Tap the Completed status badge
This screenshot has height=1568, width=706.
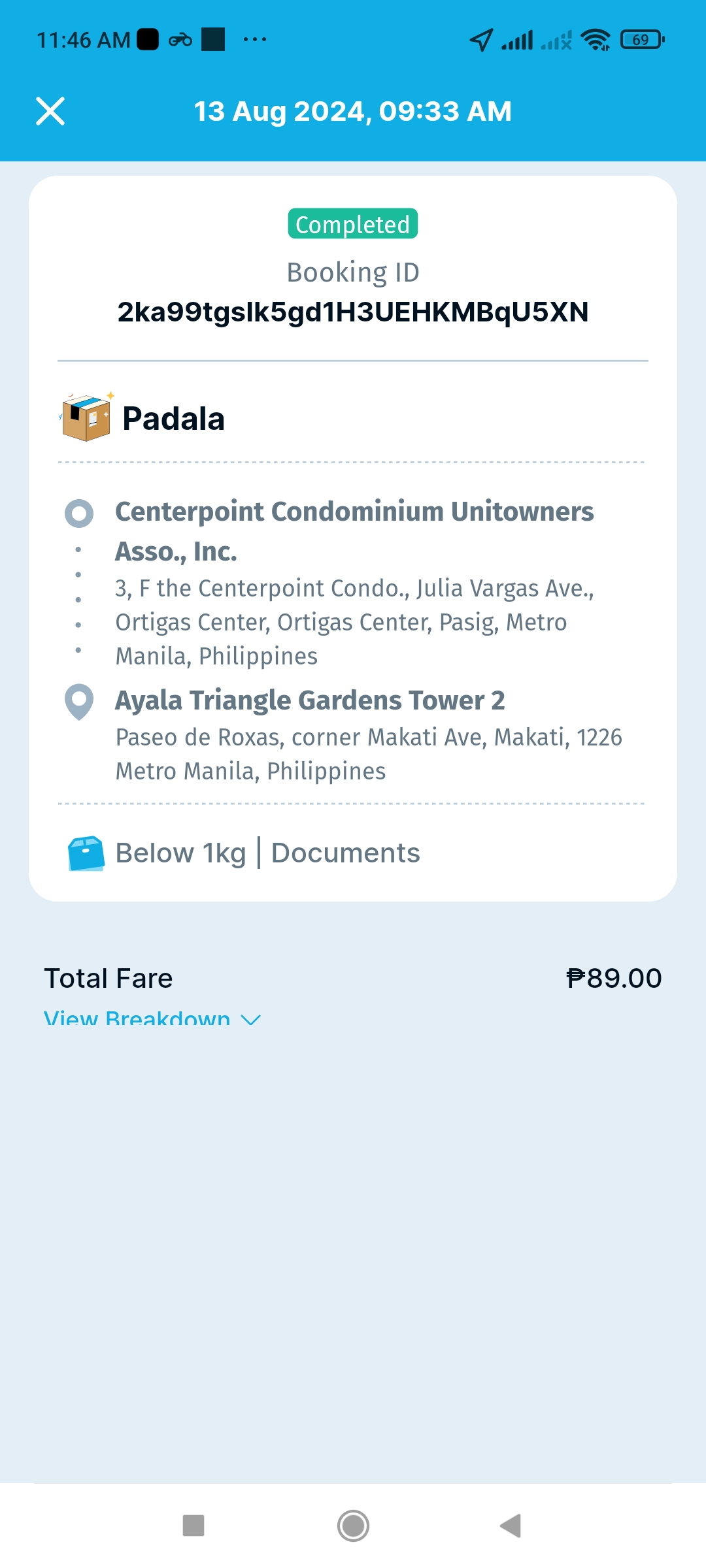pyautogui.click(x=353, y=224)
